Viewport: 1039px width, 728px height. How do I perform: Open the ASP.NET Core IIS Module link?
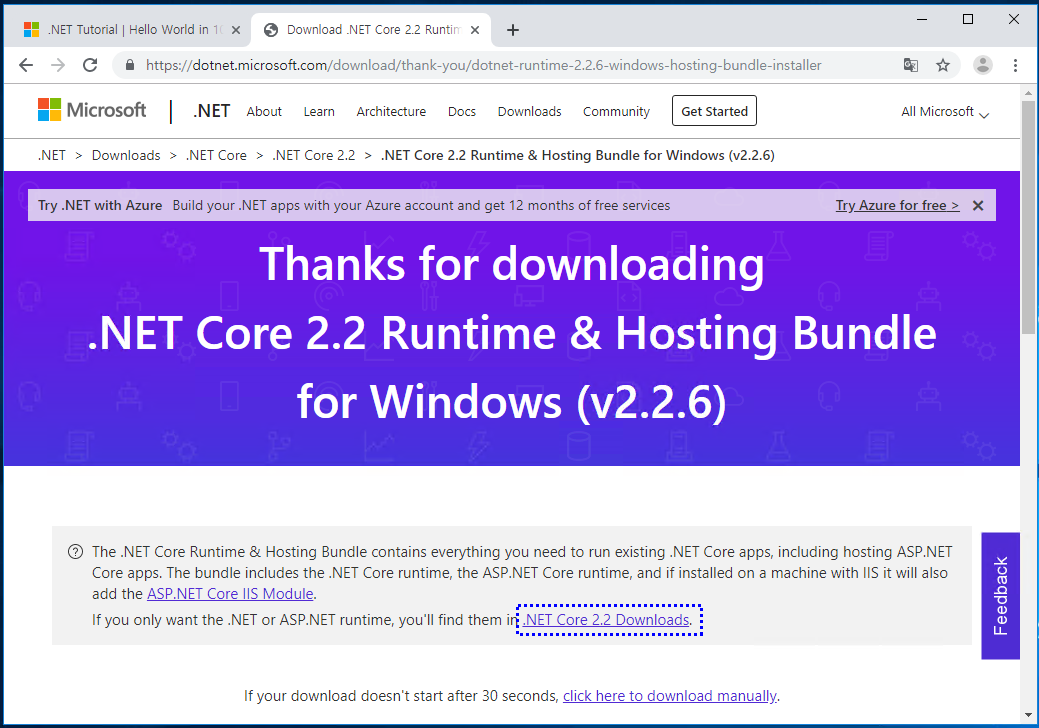pyautogui.click(x=230, y=594)
